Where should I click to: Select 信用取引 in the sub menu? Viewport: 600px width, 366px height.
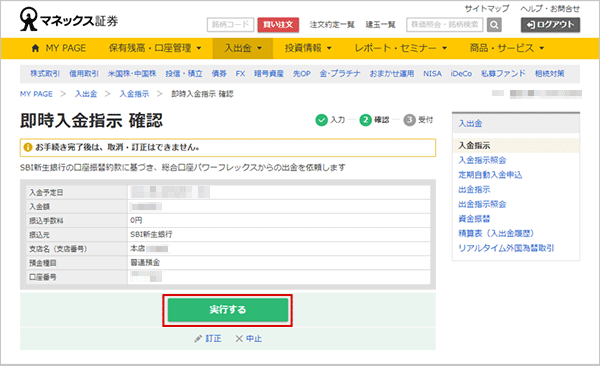click(x=84, y=74)
